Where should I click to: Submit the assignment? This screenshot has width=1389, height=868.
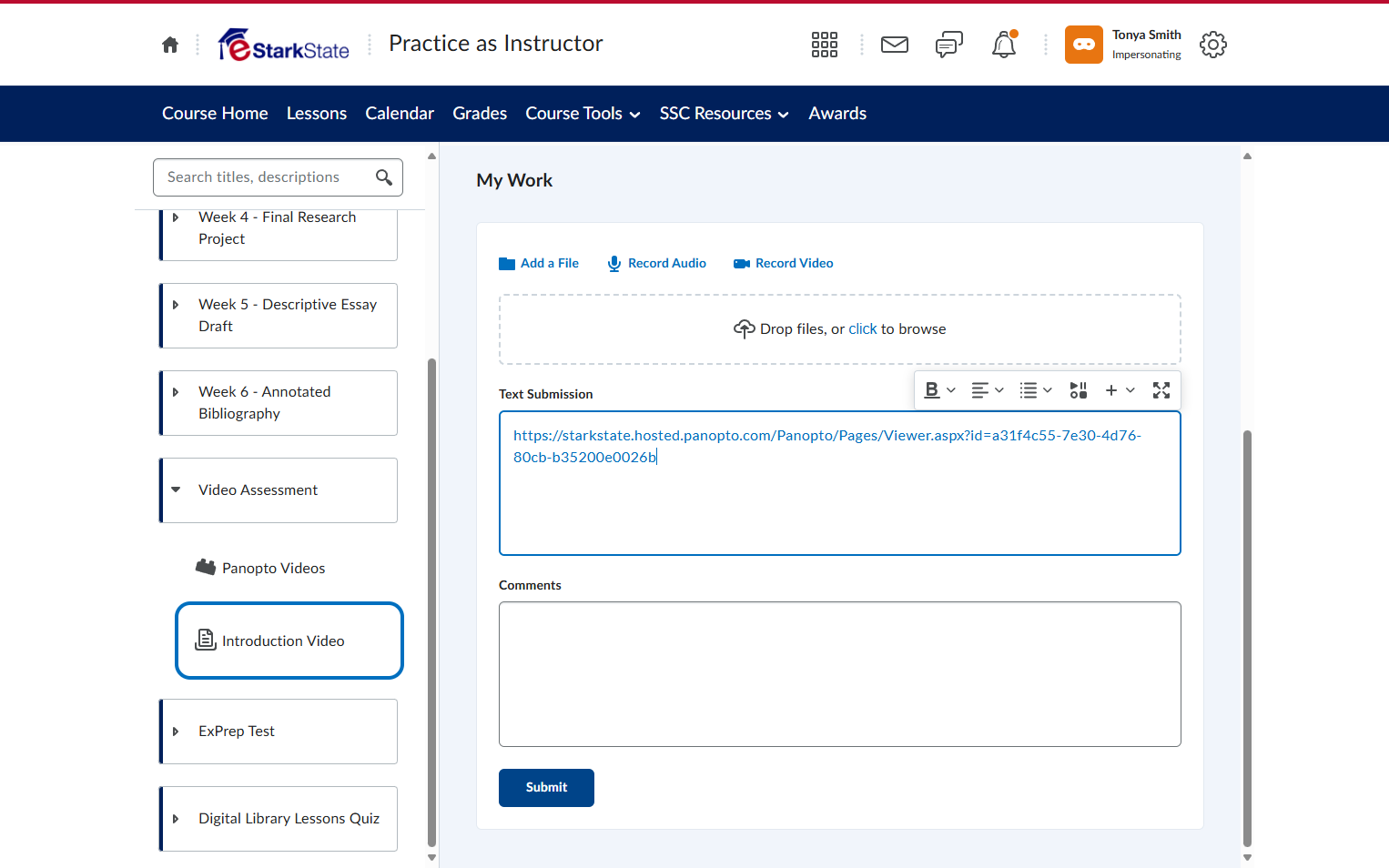click(x=546, y=788)
